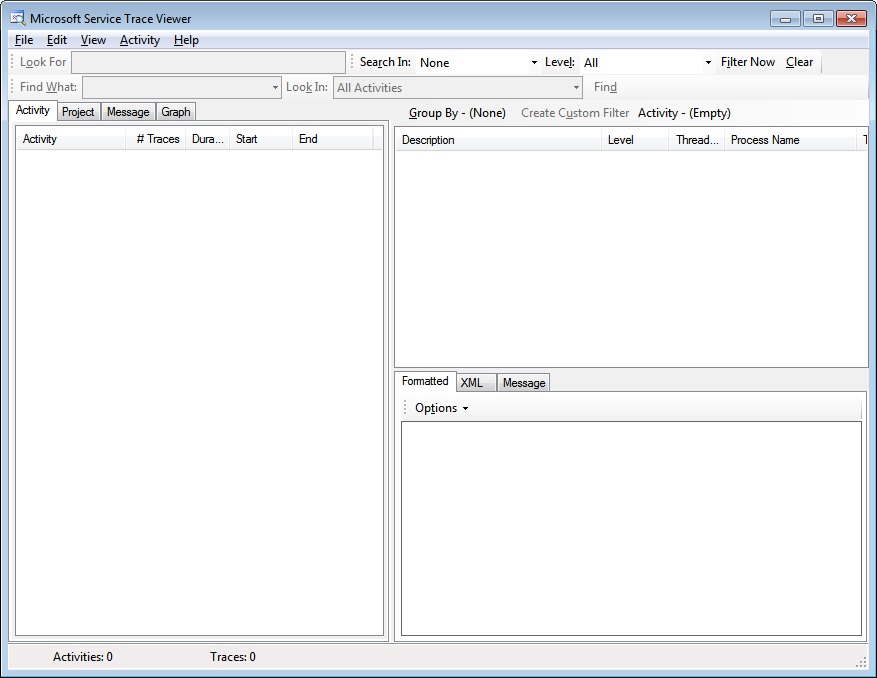Sort by the End column header
This screenshot has width=877, height=678.
tap(333, 139)
